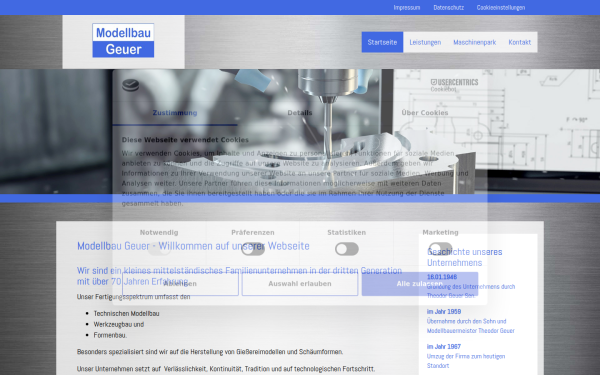
Task: Click the timeline entry Im Jahr 1967
Action: click(444, 346)
